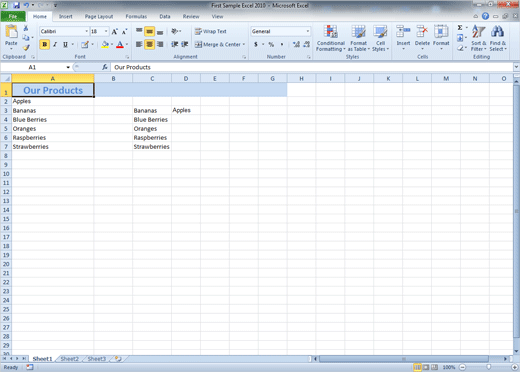Switch to Data ribbon tab

165,16
